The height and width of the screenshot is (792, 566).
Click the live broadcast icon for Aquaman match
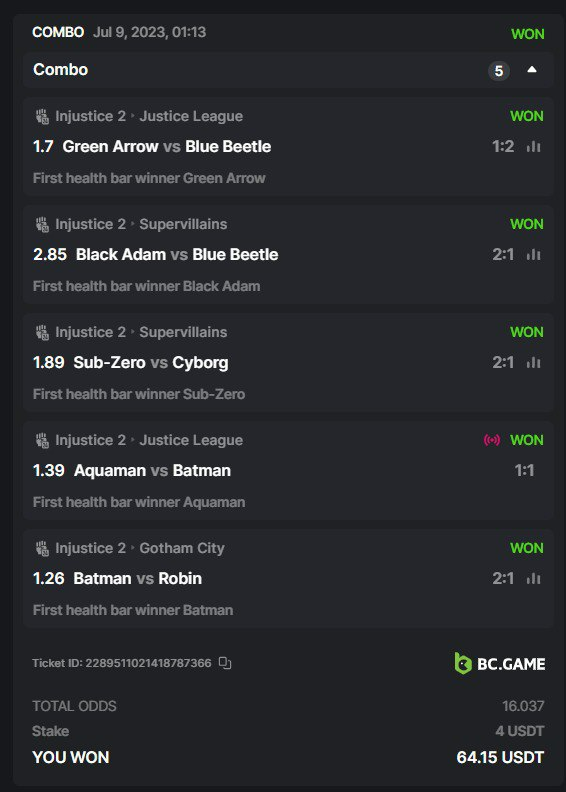(x=492, y=440)
